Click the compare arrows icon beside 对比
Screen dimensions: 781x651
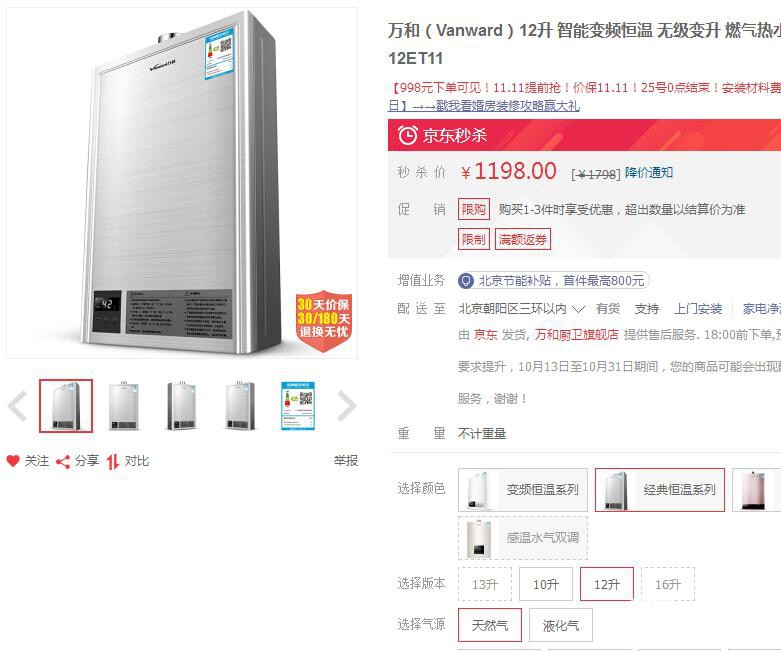(x=113, y=462)
